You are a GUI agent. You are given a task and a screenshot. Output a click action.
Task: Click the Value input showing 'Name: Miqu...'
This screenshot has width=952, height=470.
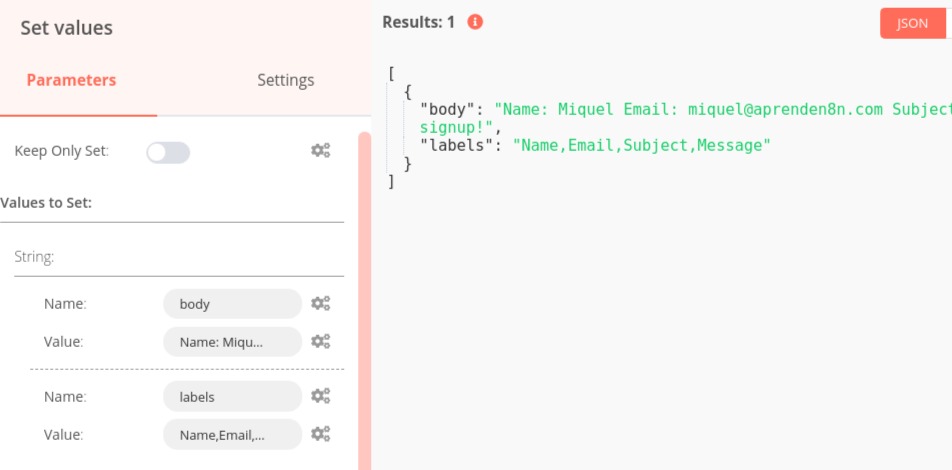coord(232,342)
